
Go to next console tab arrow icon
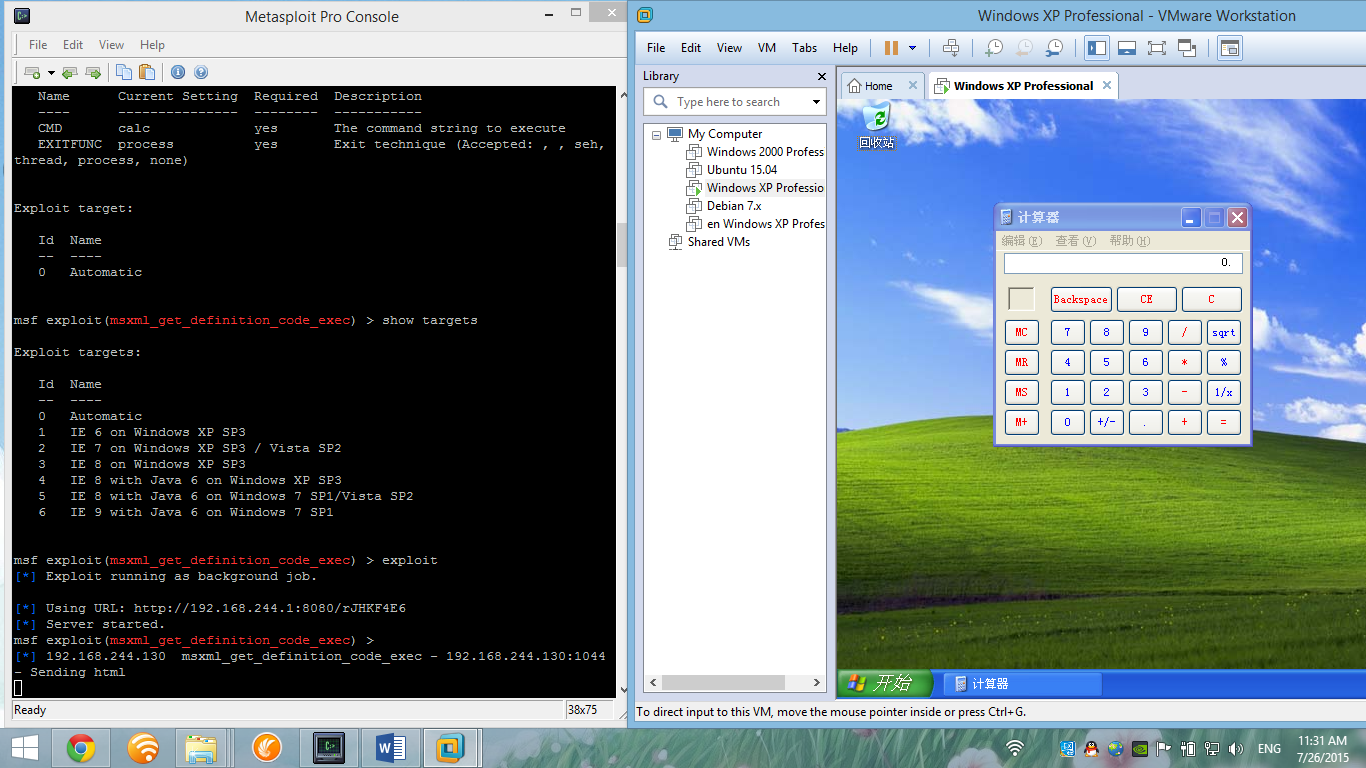coord(93,72)
